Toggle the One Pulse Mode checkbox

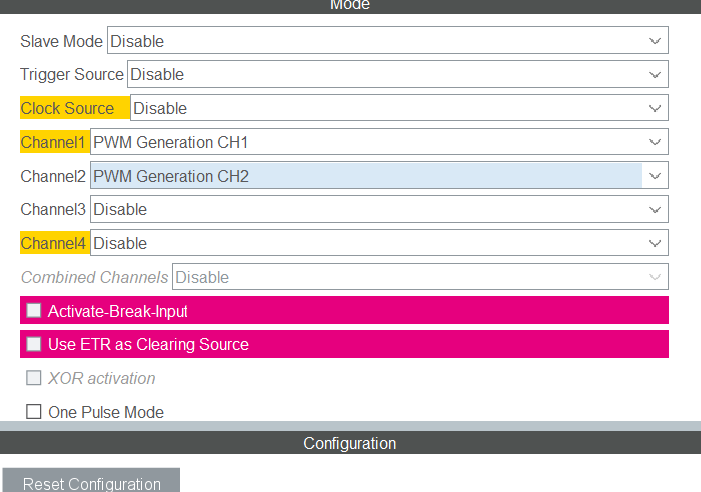[x=34, y=412]
